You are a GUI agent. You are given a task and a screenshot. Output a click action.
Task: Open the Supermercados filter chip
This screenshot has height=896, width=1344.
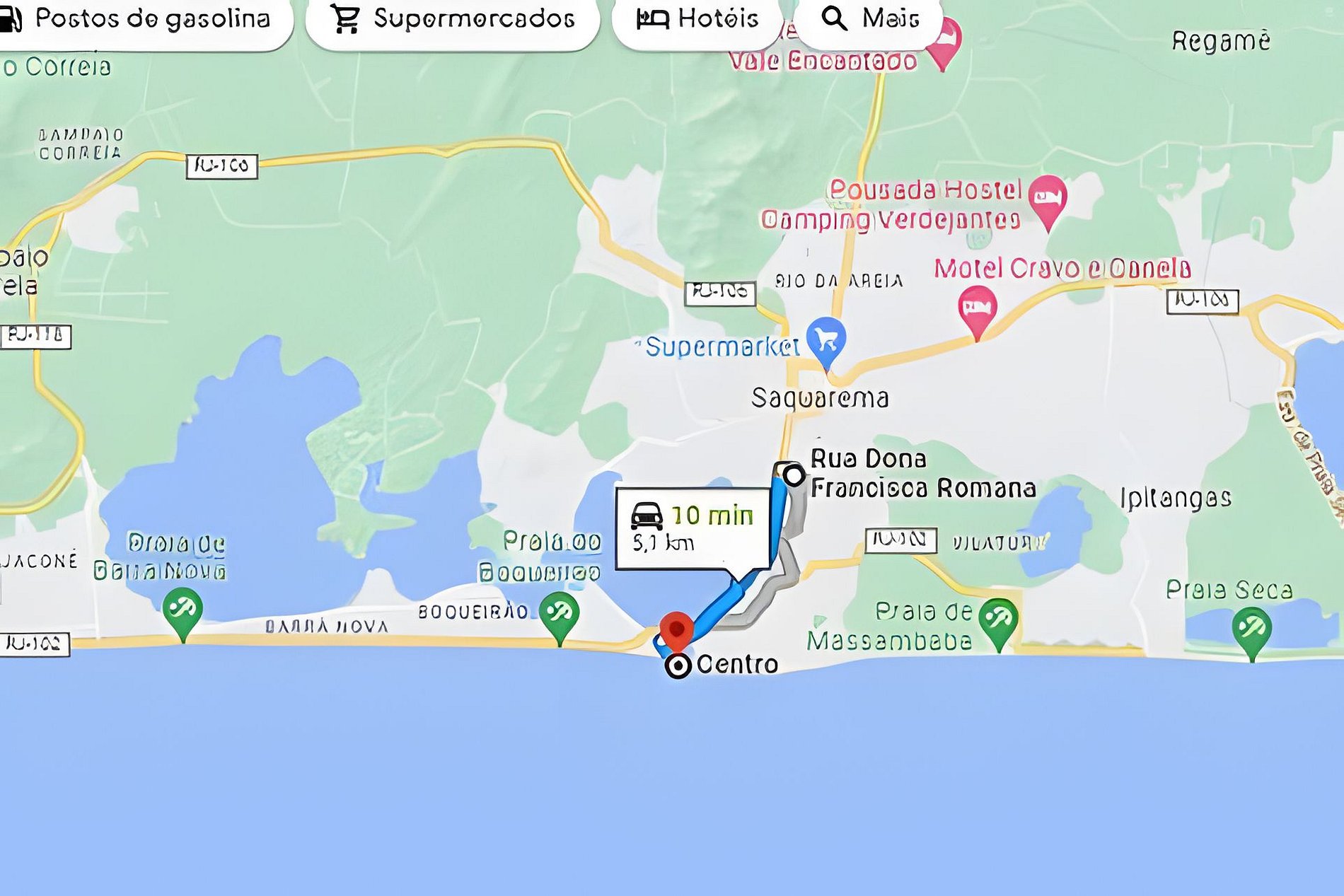click(453, 20)
